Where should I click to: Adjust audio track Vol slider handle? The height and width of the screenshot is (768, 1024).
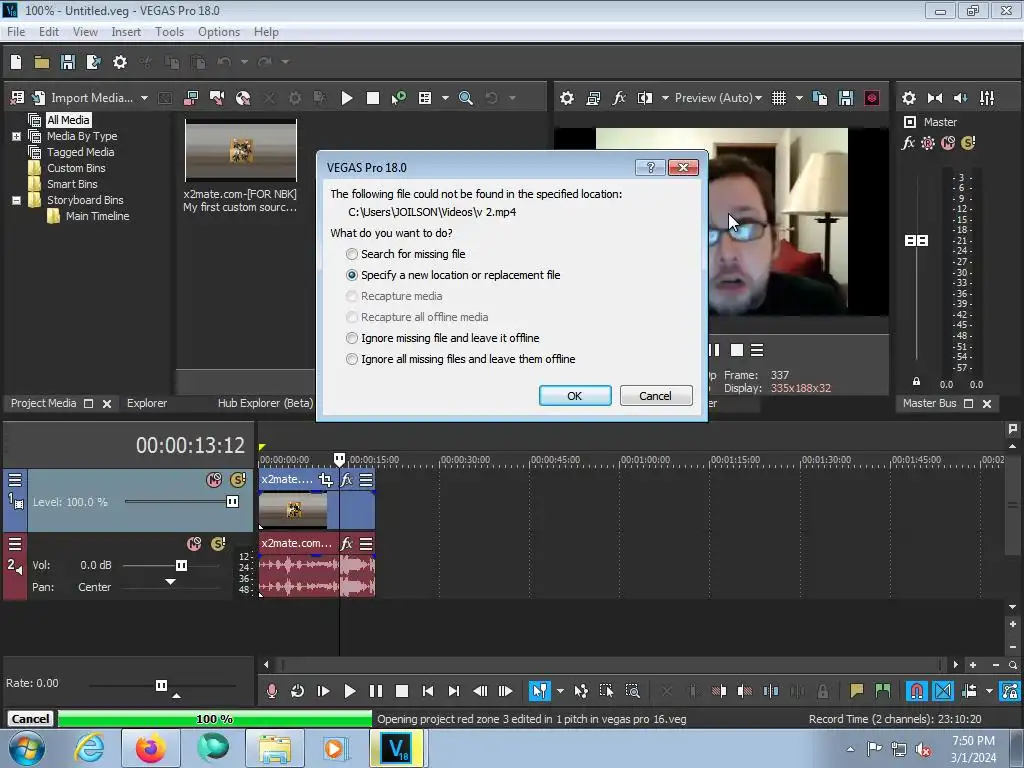point(182,566)
